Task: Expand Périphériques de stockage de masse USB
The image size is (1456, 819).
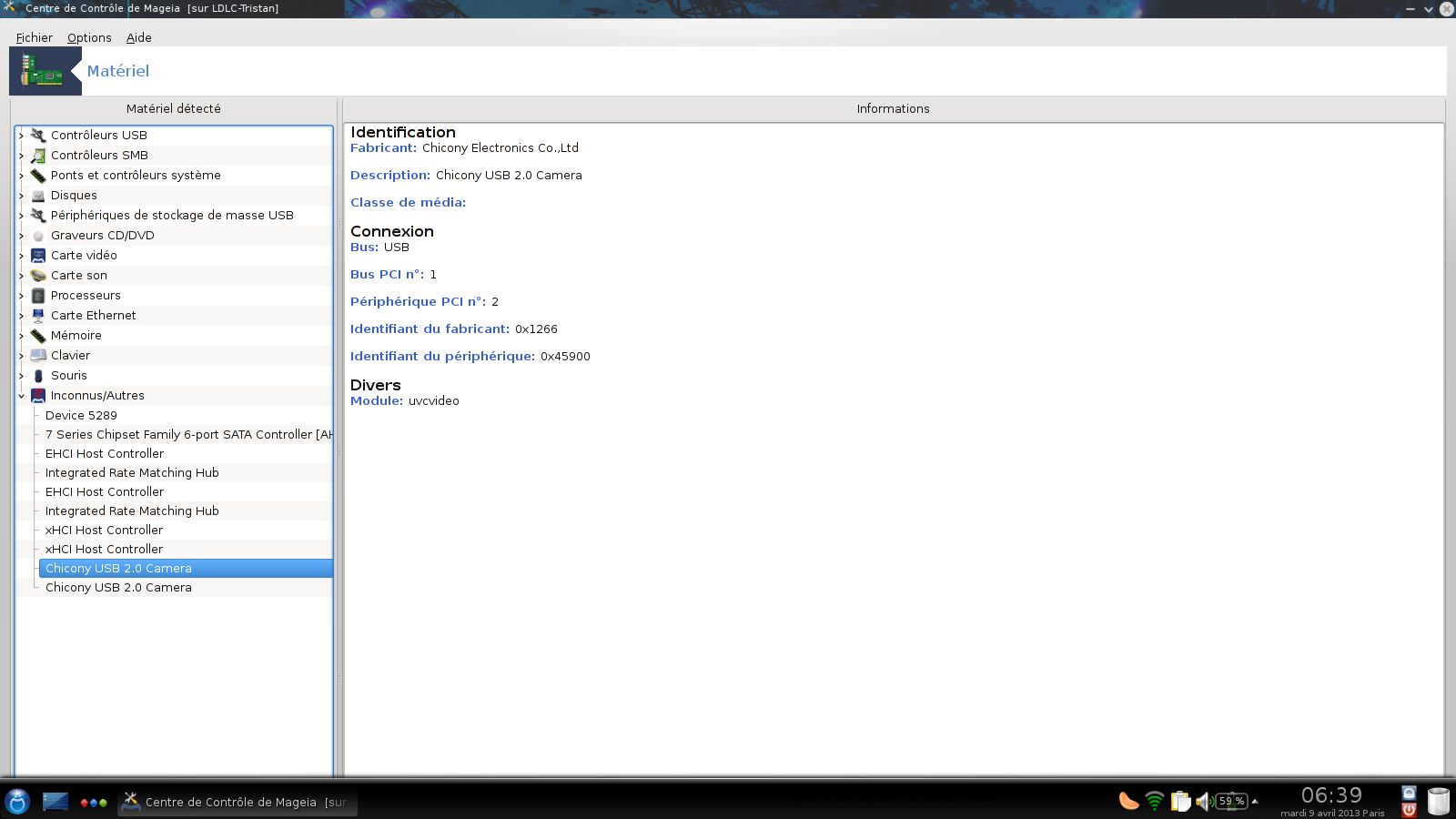Action: tap(21, 216)
